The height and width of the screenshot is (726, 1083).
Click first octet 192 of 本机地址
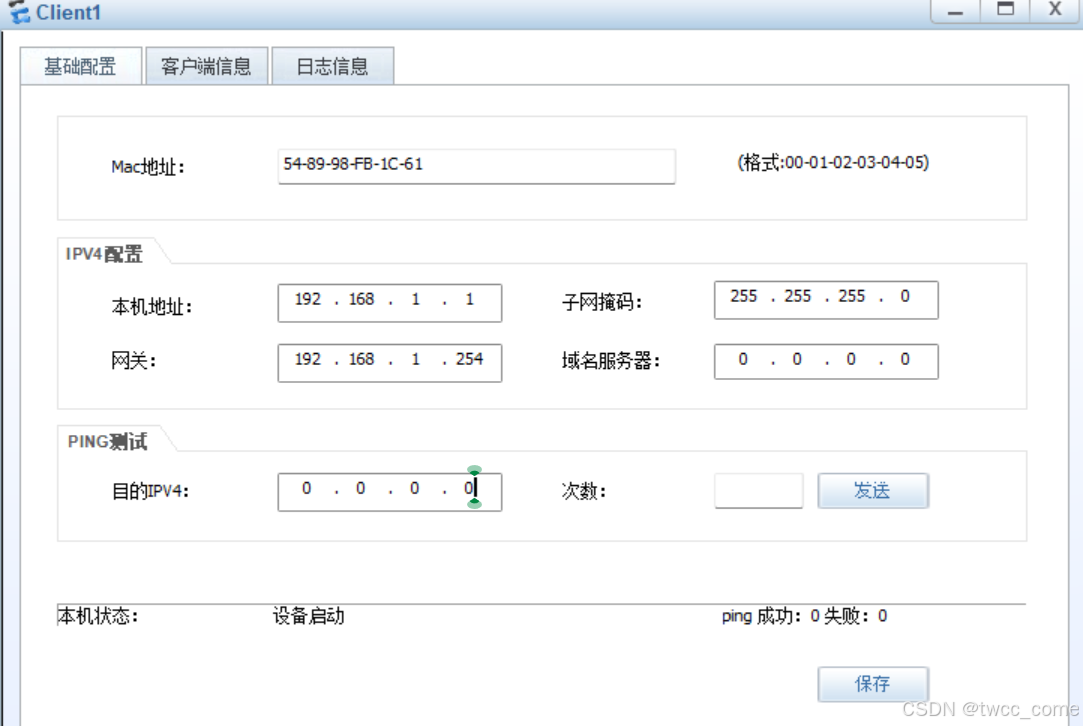(308, 299)
